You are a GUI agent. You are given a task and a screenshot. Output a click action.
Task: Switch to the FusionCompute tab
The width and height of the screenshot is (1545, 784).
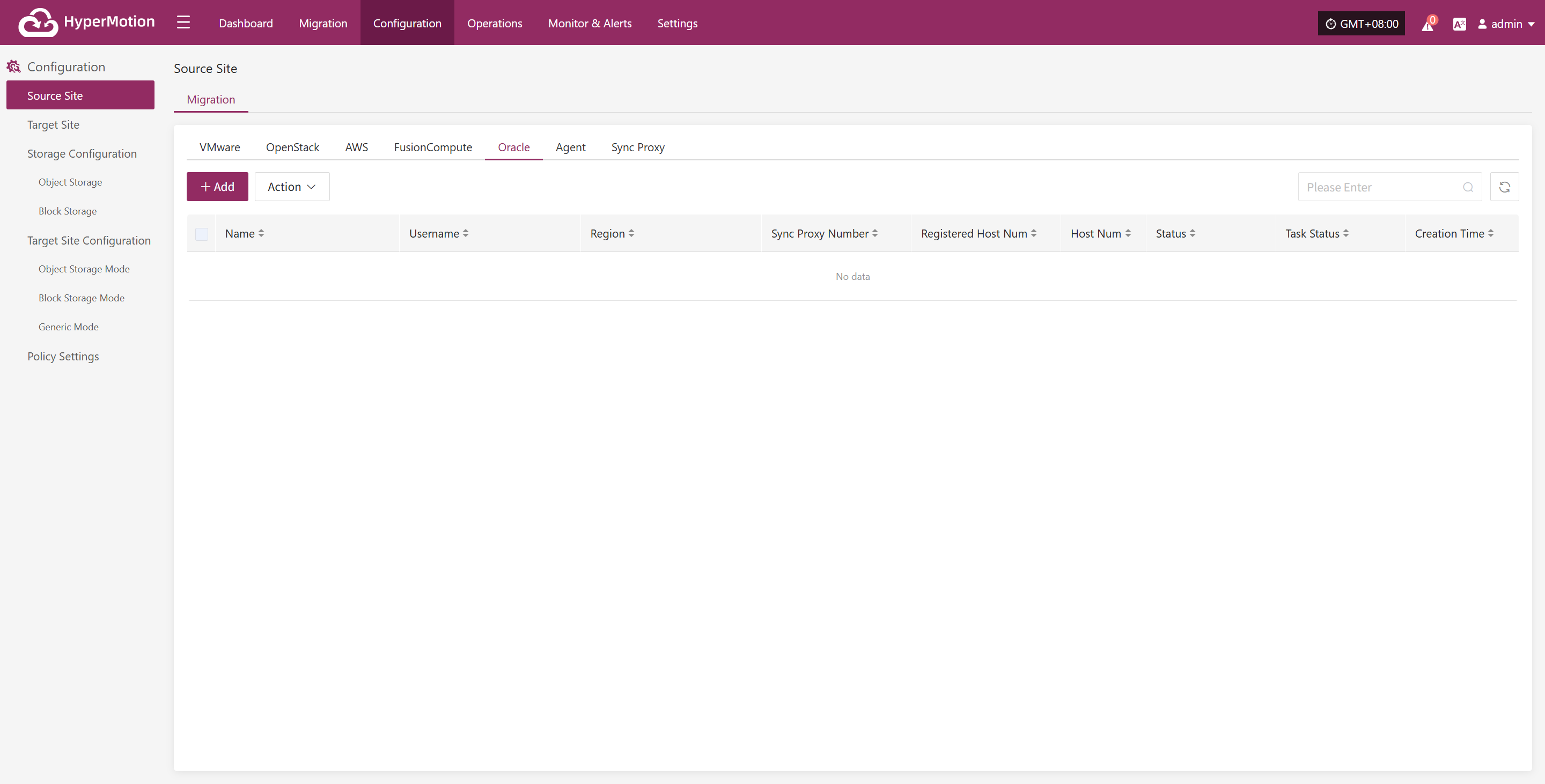tap(433, 147)
